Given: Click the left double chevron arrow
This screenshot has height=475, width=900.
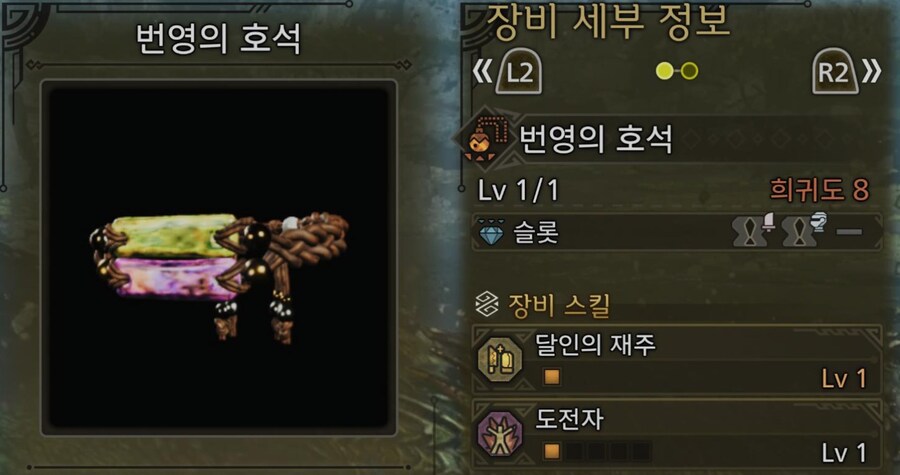Looking at the screenshot, I should [483, 72].
